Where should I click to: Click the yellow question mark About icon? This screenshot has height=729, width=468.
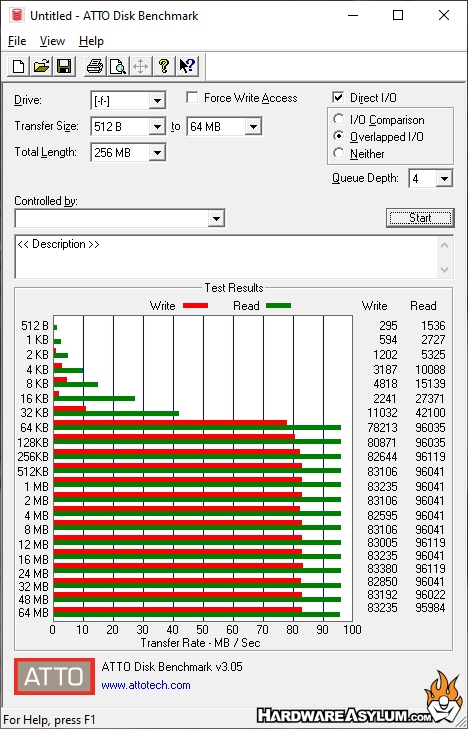[163, 66]
